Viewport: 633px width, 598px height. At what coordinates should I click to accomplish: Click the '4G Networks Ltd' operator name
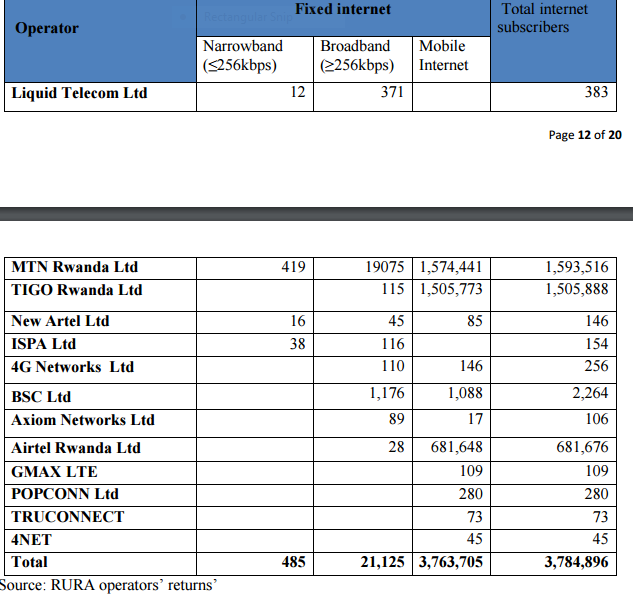[73, 367]
